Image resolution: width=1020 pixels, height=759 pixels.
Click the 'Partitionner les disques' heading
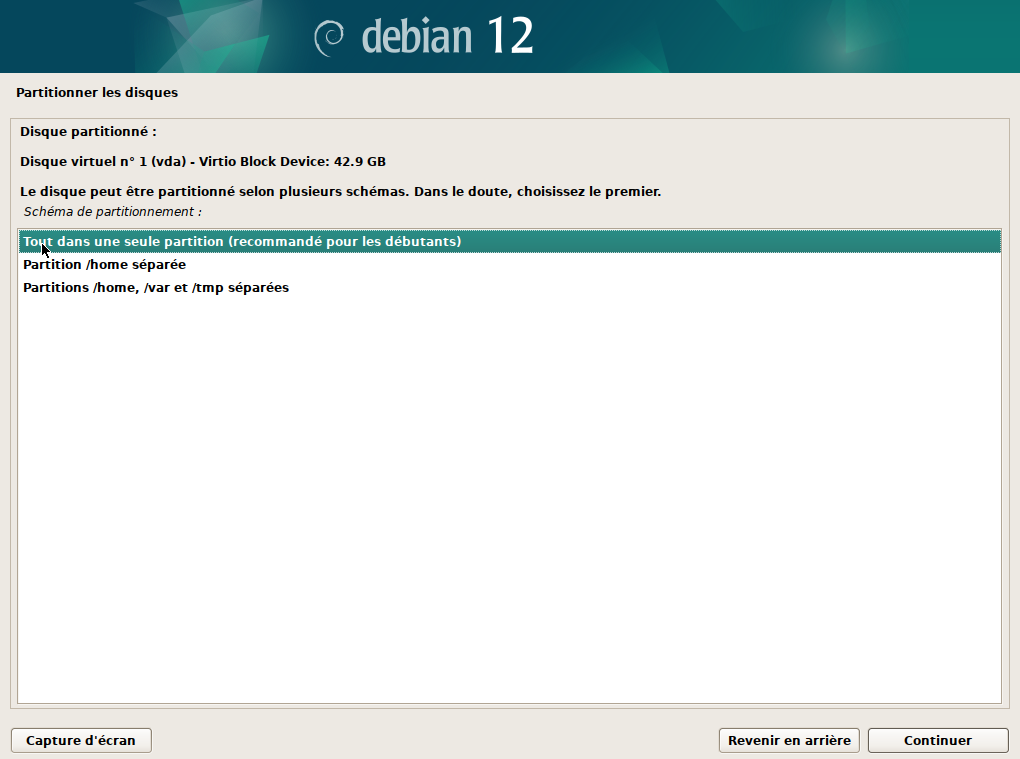point(97,92)
